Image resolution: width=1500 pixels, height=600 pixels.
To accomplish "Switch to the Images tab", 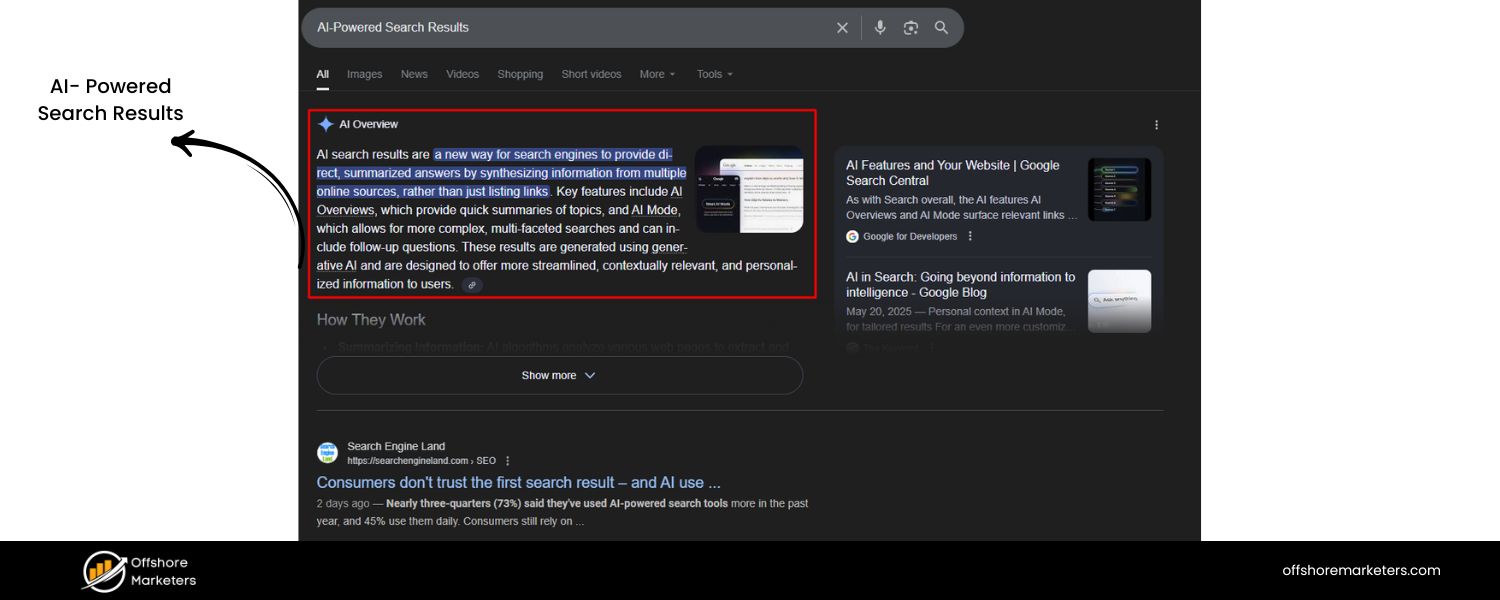I will (x=364, y=74).
